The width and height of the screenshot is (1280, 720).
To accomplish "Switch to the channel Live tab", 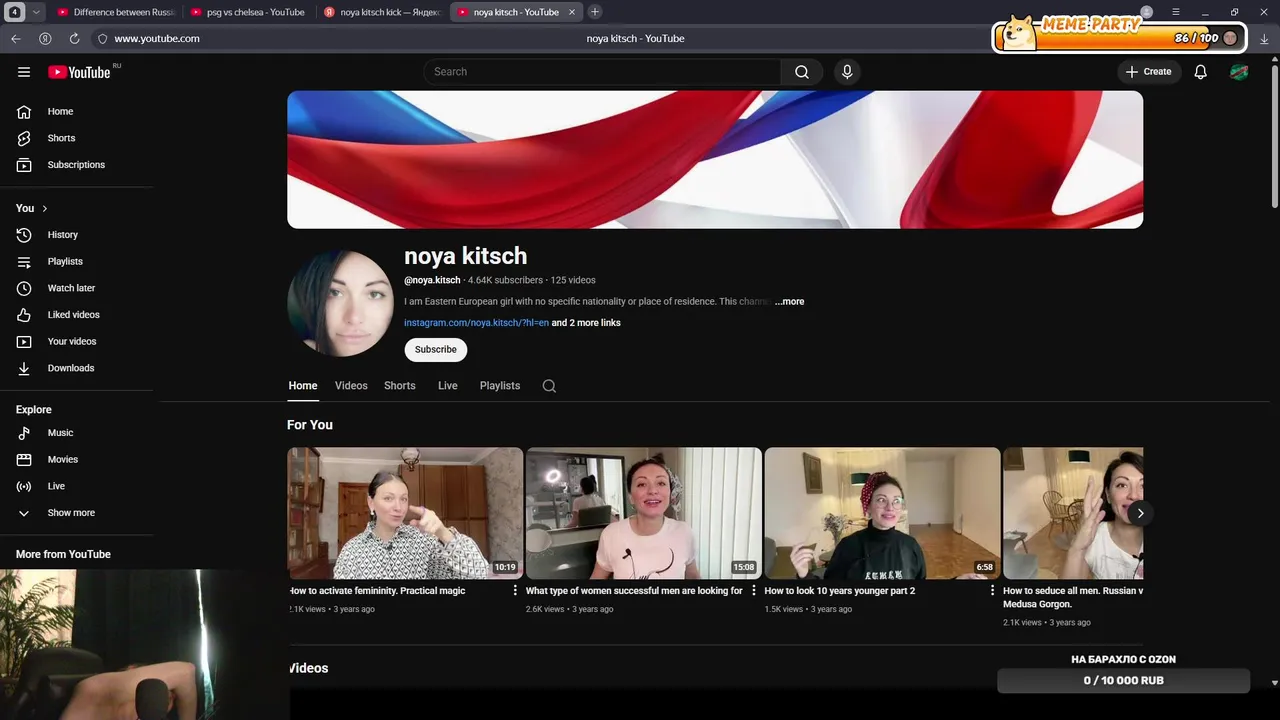I will coord(448,386).
